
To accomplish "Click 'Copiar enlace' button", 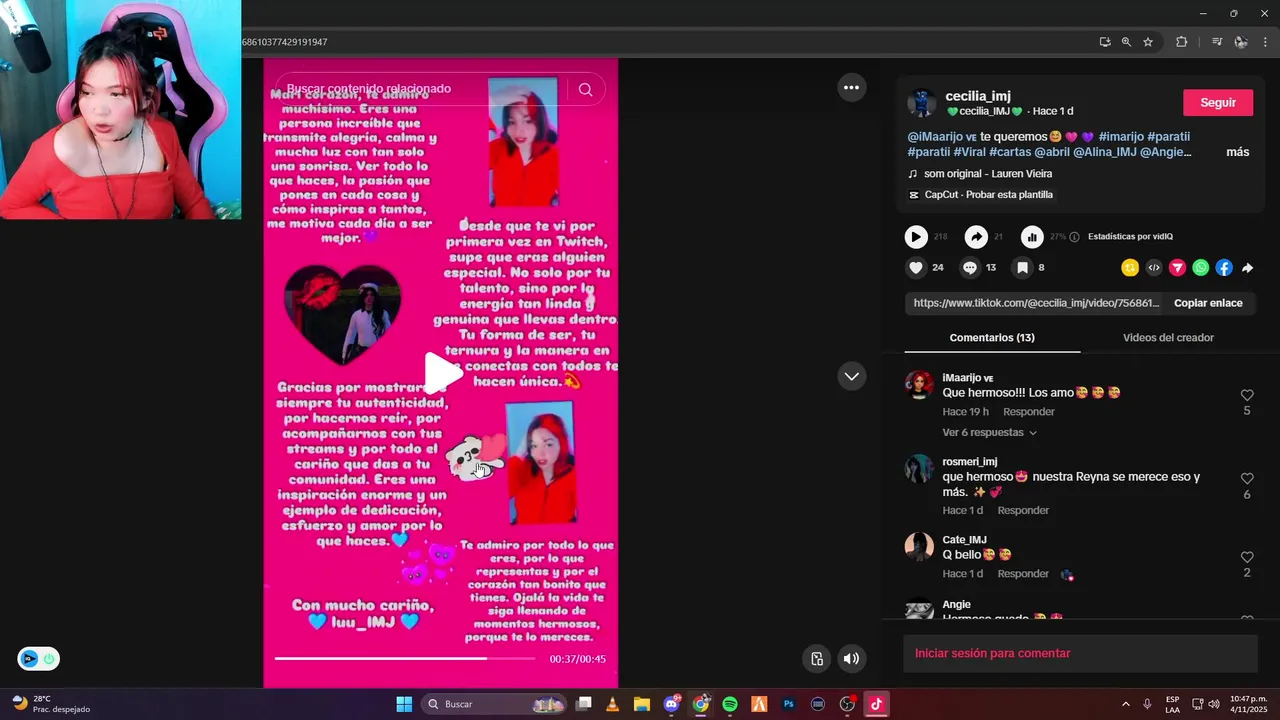I will coord(1208,303).
